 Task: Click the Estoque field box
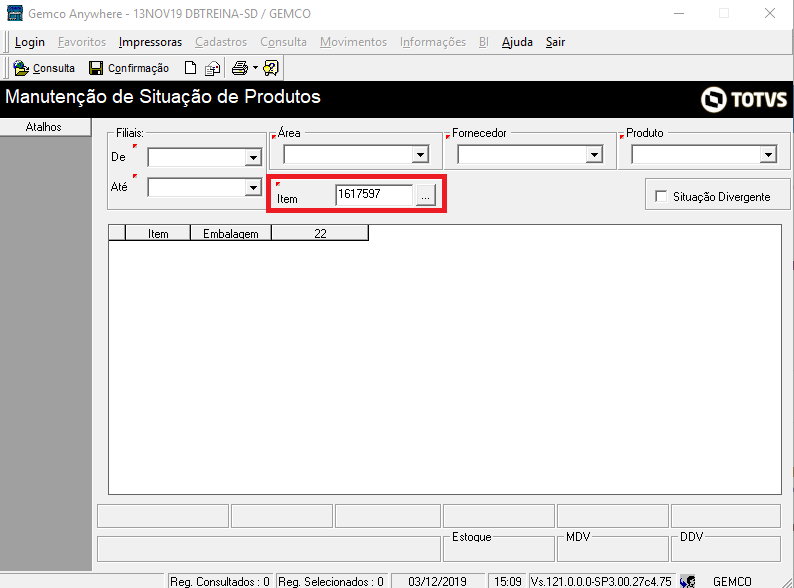[x=499, y=549]
